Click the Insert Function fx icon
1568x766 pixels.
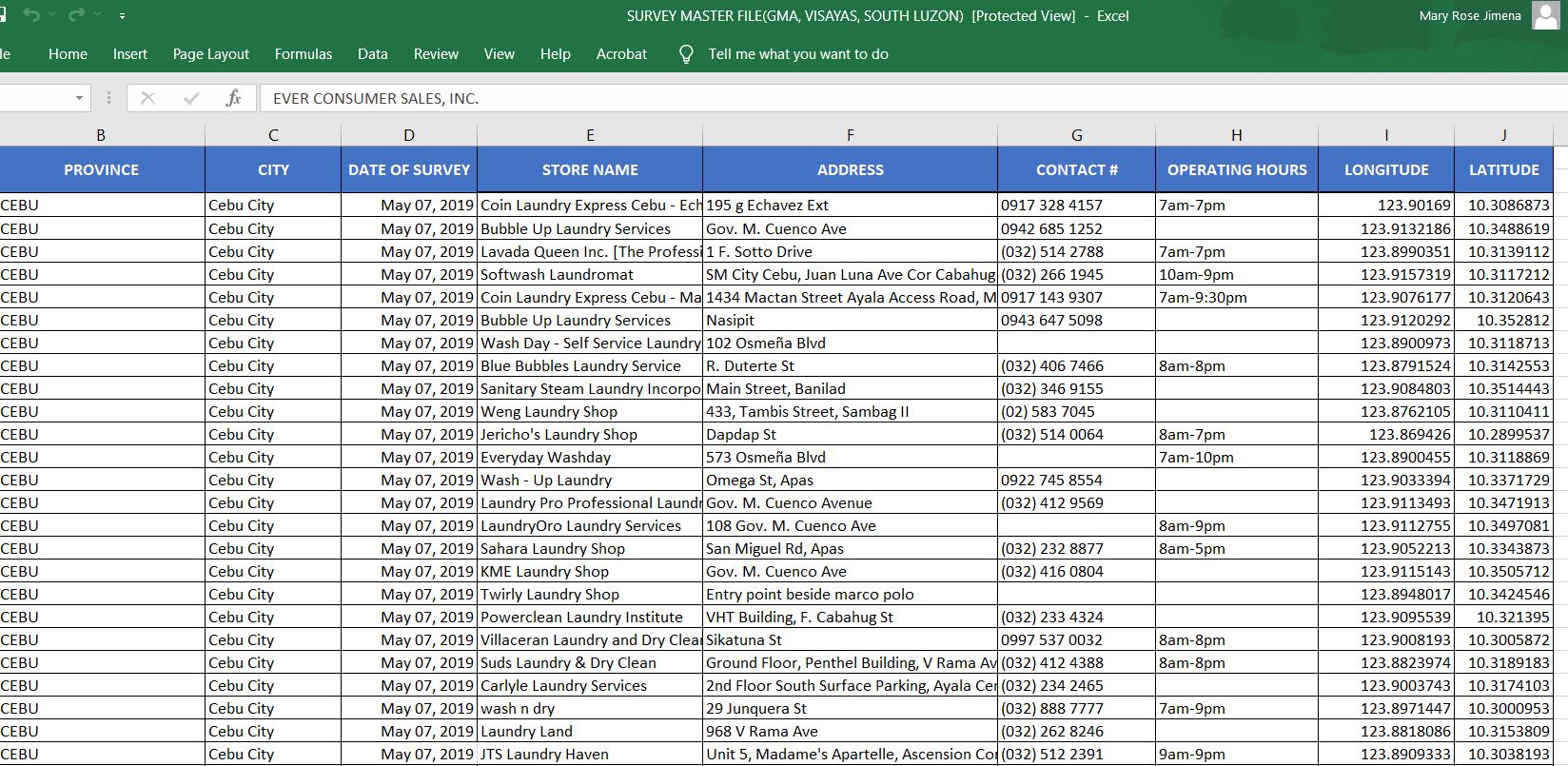233,98
